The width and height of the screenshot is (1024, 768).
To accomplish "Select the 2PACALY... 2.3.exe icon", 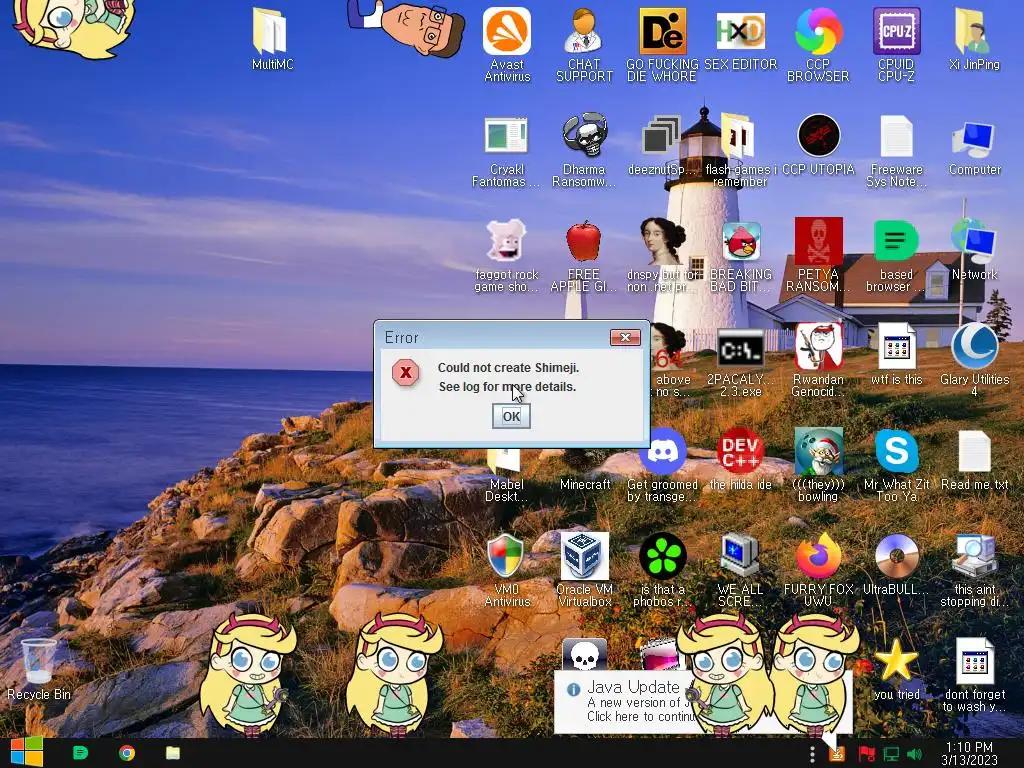I will tap(740, 361).
